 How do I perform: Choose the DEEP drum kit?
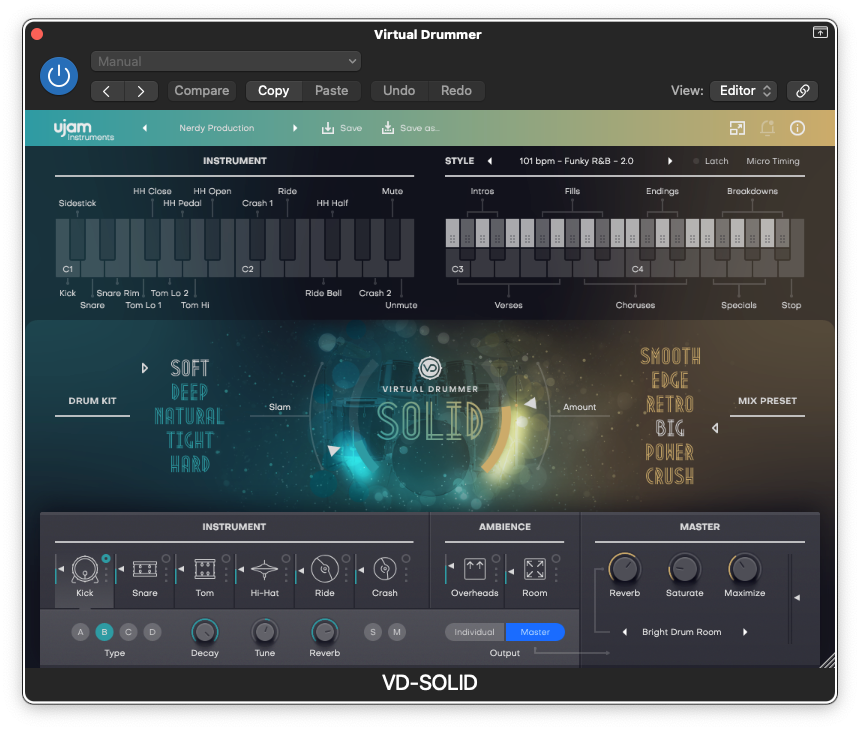[189, 392]
